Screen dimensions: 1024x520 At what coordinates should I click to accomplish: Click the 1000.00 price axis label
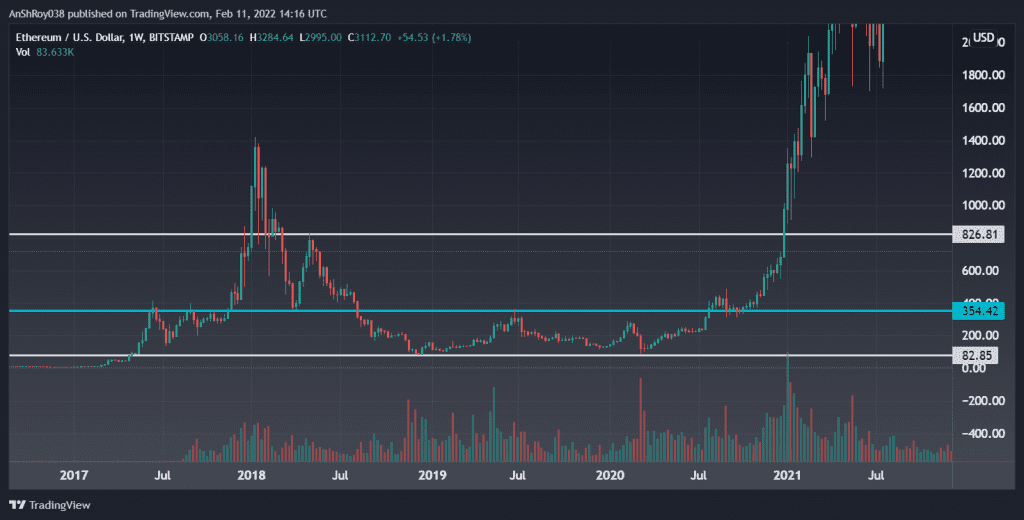coord(983,205)
